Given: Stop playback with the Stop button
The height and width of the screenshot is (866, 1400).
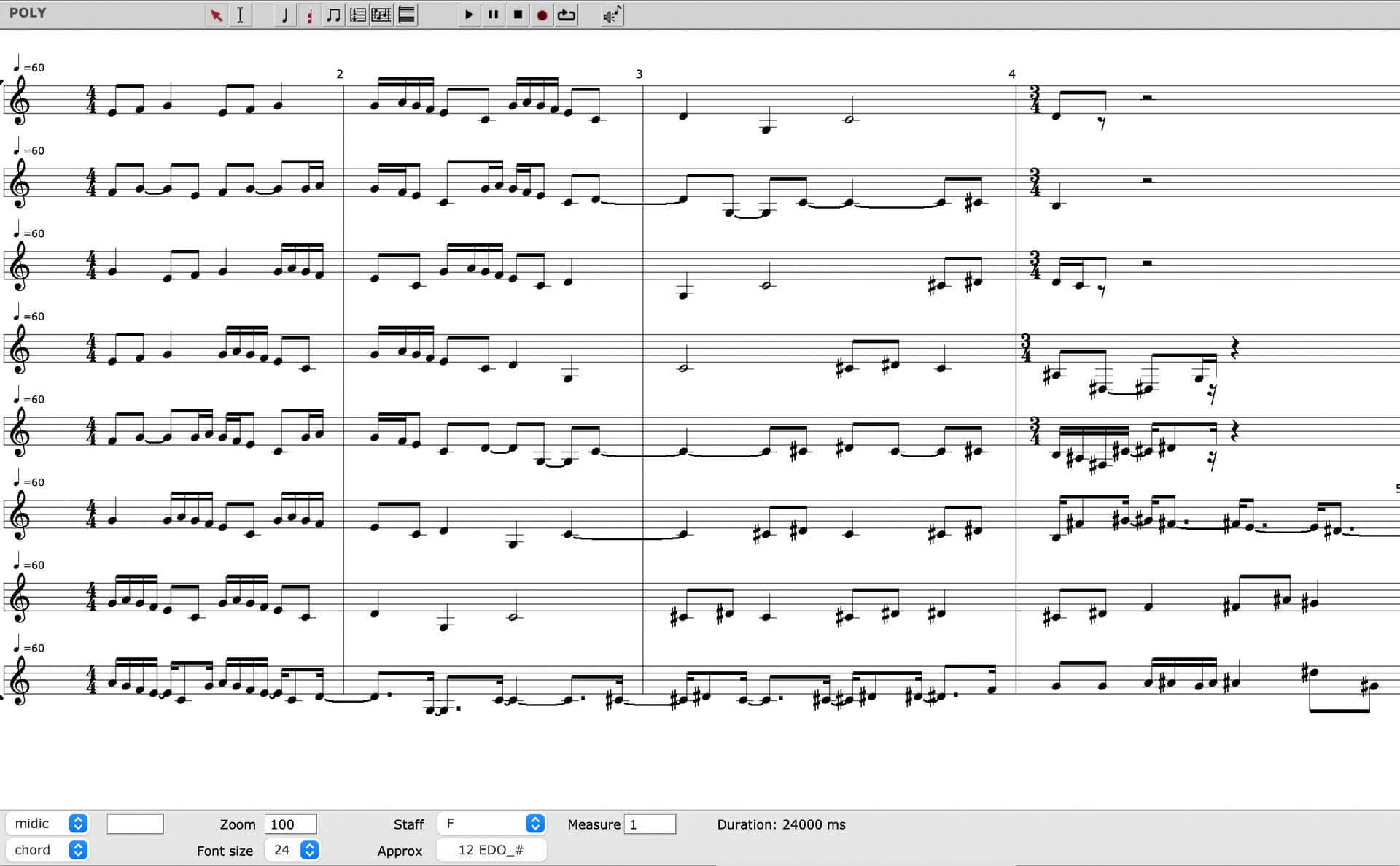Looking at the screenshot, I should pos(518,15).
